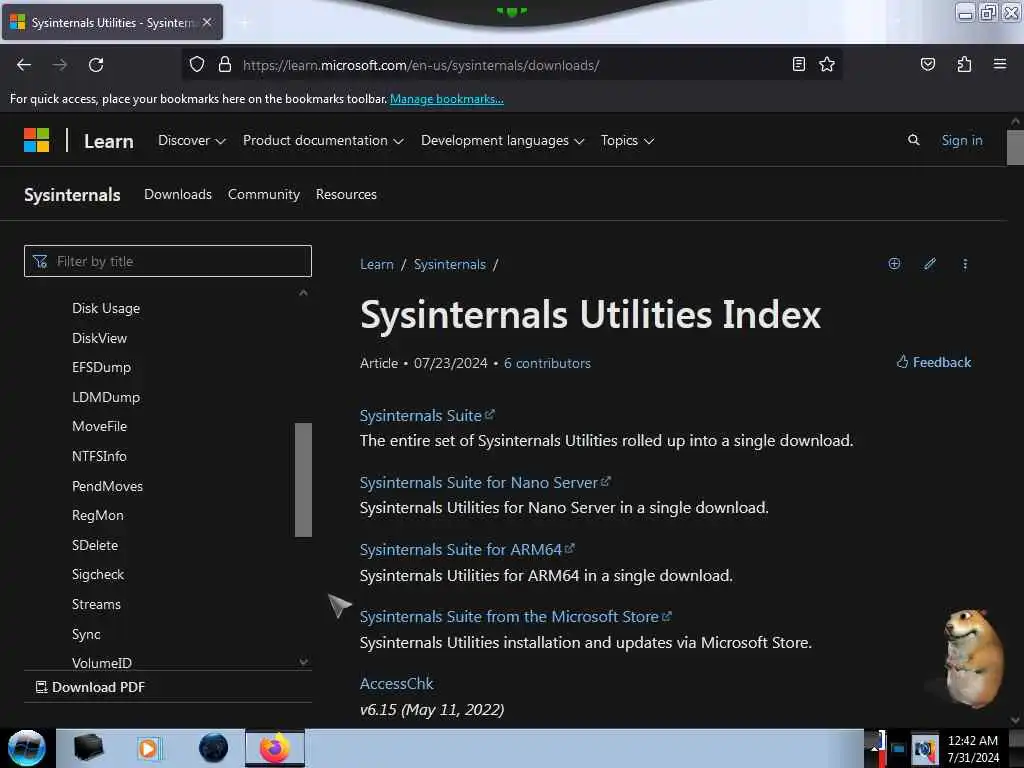The width and height of the screenshot is (1024, 768).
Task: Open the 6 contributors link
Action: (547, 363)
